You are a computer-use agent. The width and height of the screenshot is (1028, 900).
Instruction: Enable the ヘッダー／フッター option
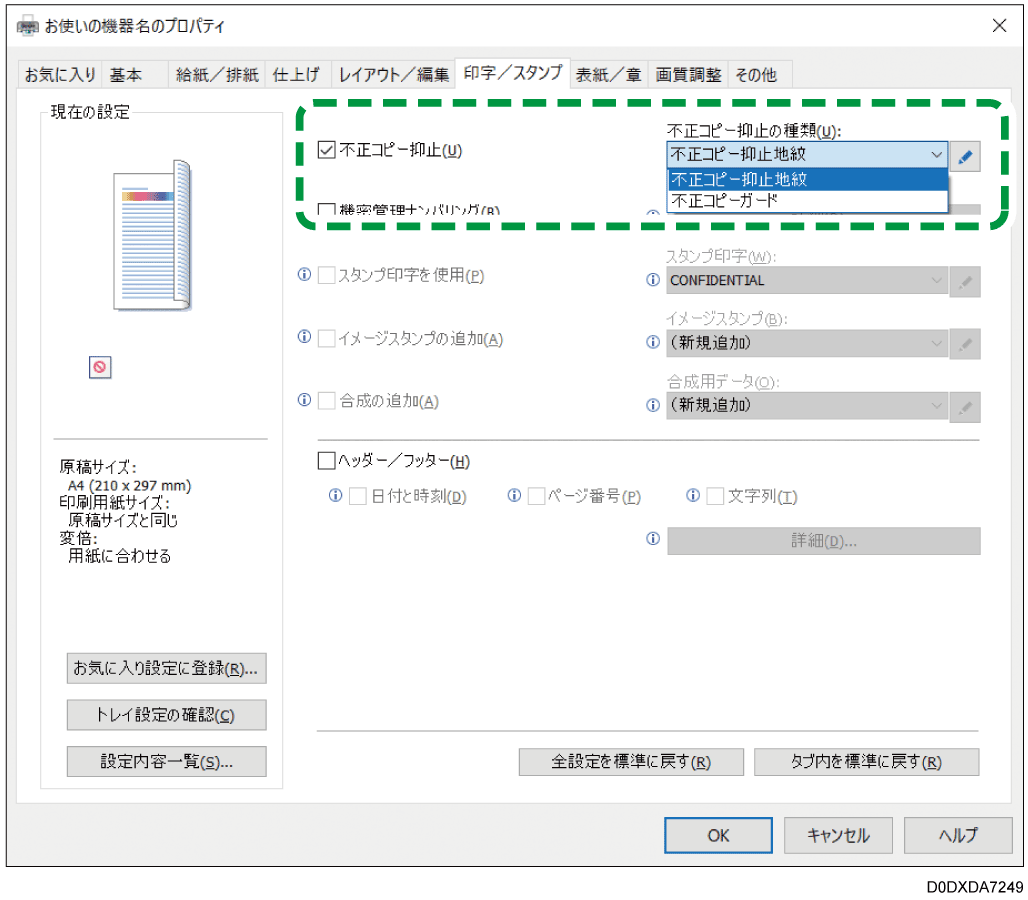327,460
